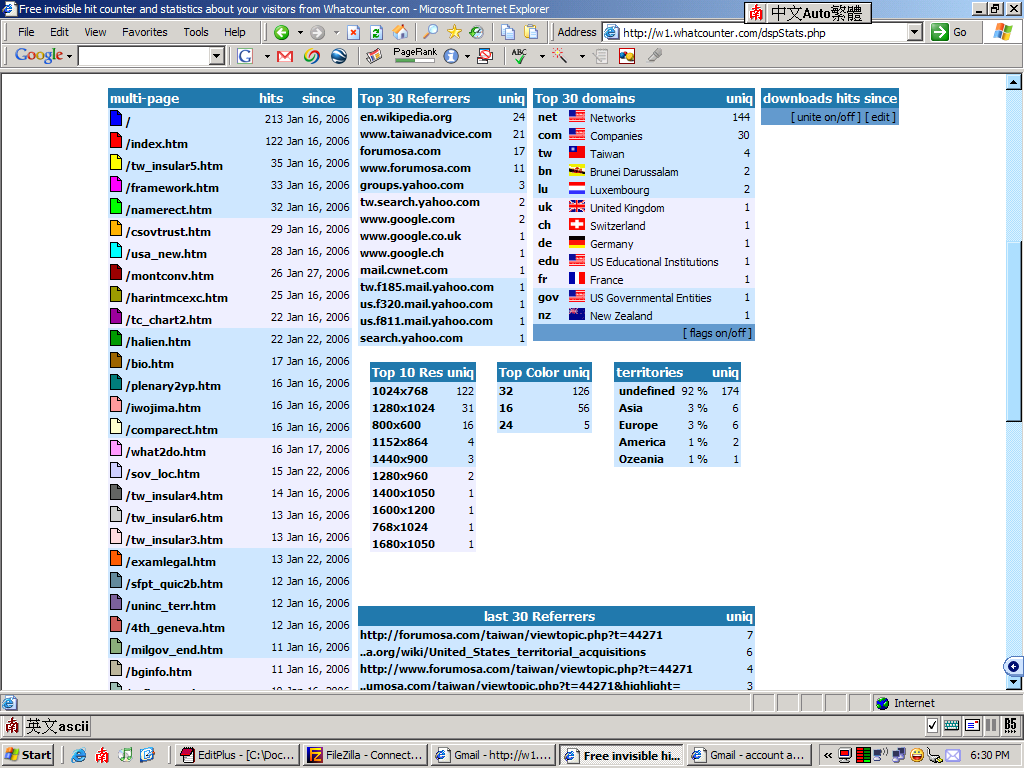The height and width of the screenshot is (768, 1024).
Task: Click the Stop loading icon
Action: tap(354, 32)
